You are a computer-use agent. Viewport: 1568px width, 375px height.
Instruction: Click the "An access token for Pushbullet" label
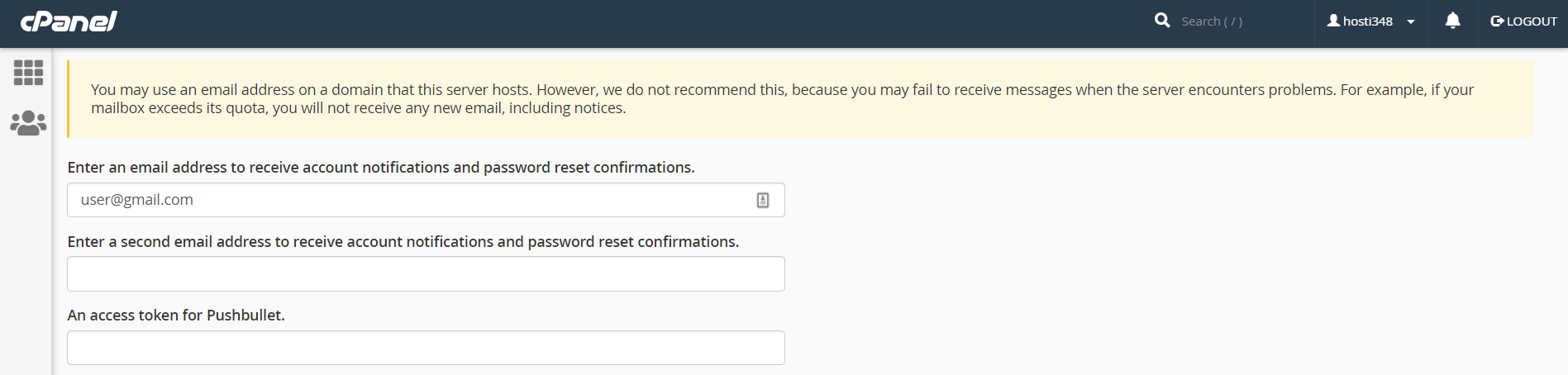pyautogui.click(x=176, y=316)
